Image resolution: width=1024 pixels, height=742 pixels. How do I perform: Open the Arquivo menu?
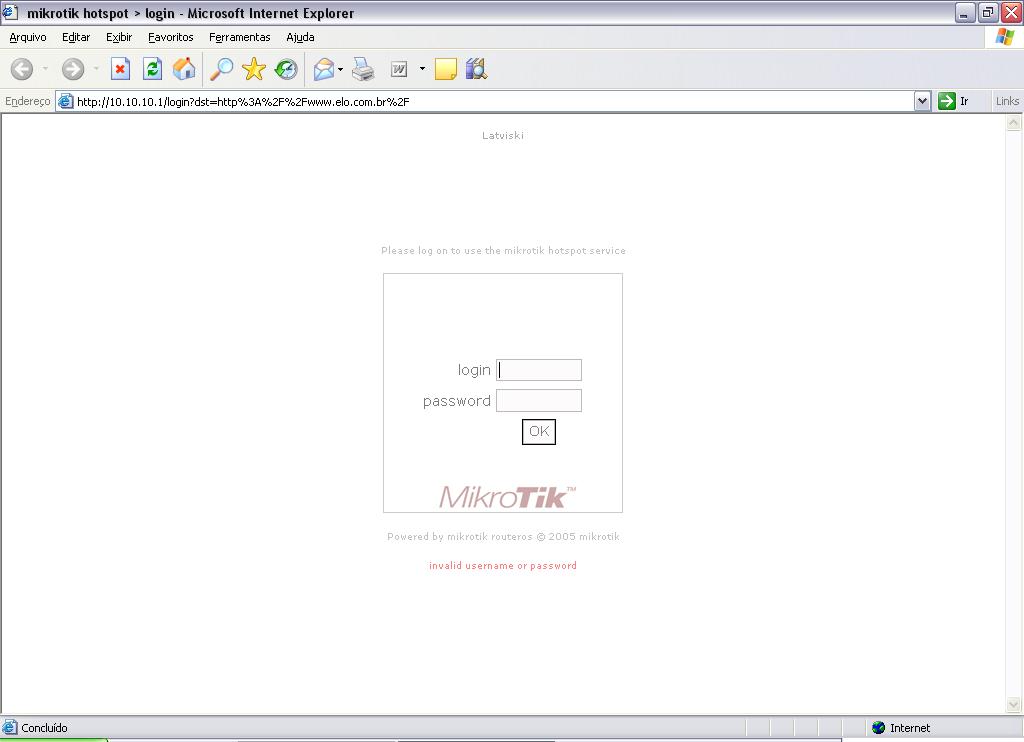click(27, 37)
